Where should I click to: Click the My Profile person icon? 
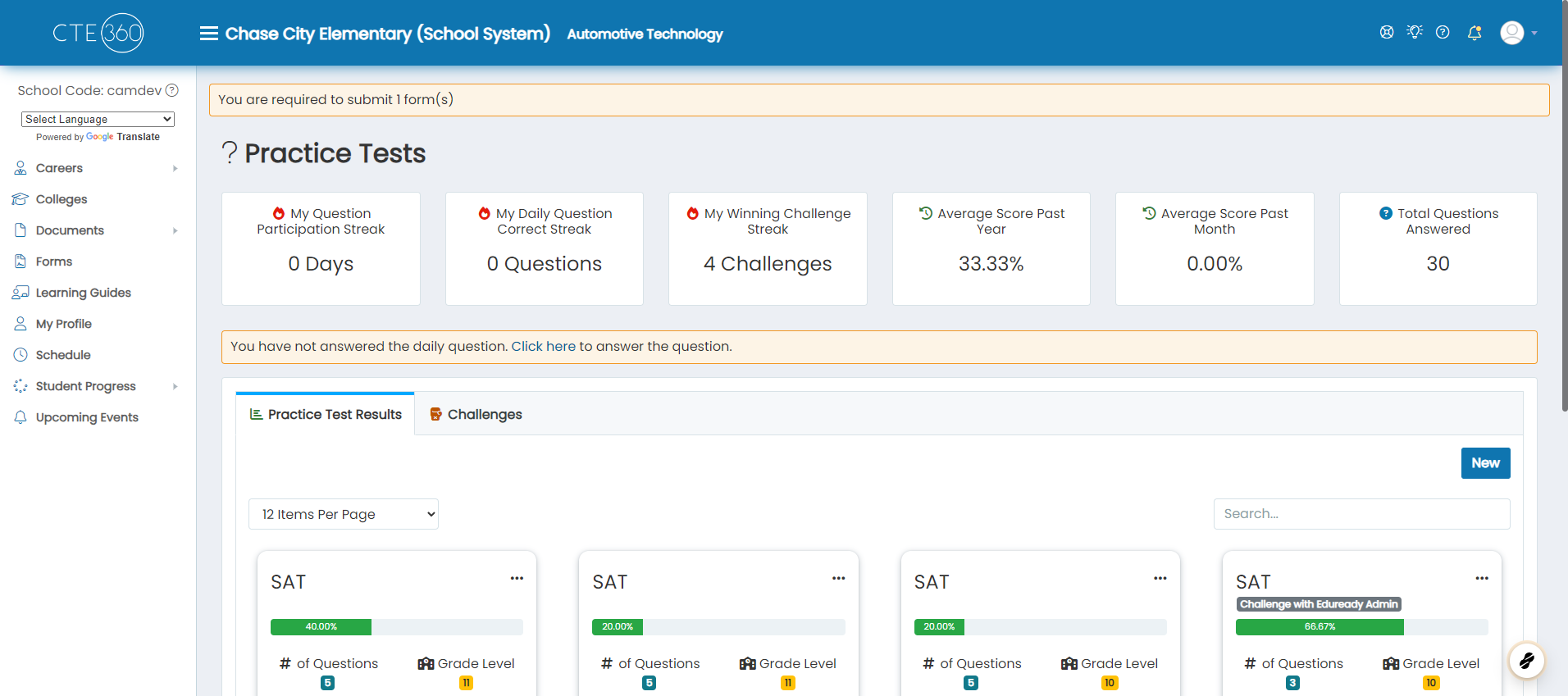(21, 324)
